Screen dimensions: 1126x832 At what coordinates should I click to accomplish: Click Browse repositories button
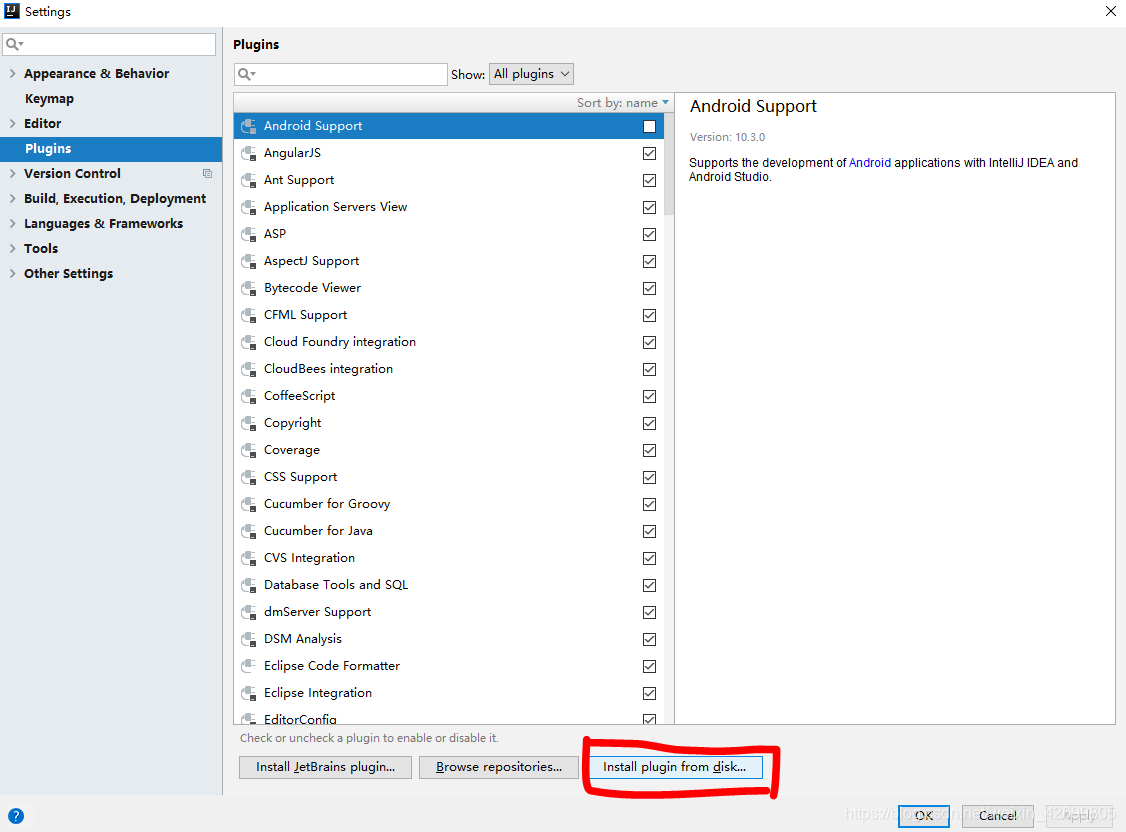pyautogui.click(x=499, y=767)
